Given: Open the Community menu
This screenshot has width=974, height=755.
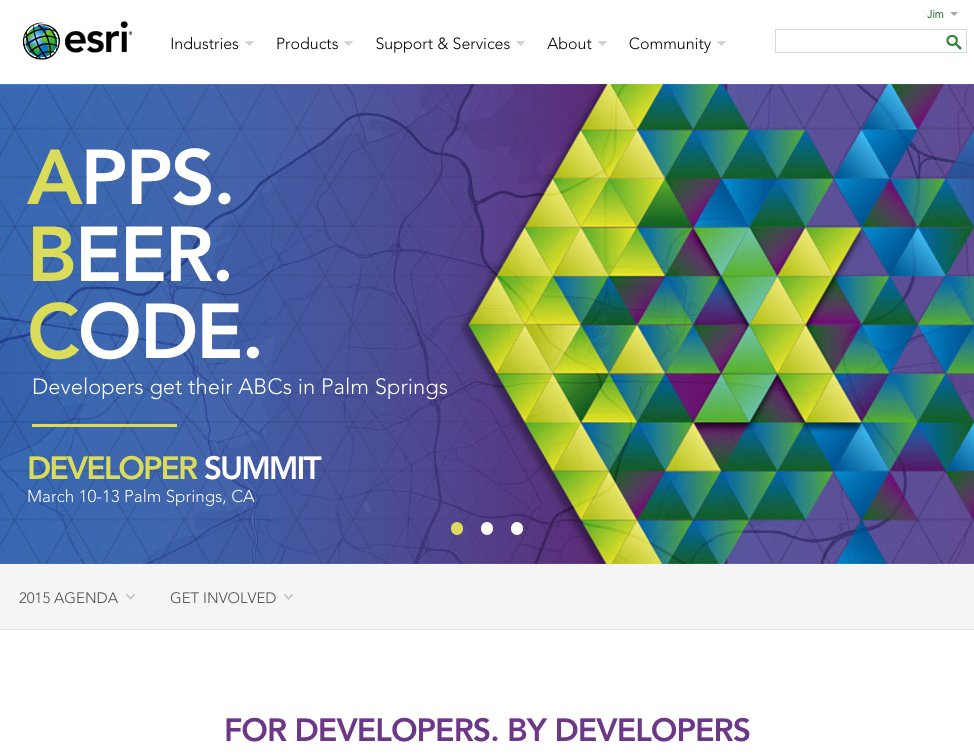Looking at the screenshot, I should point(677,43).
